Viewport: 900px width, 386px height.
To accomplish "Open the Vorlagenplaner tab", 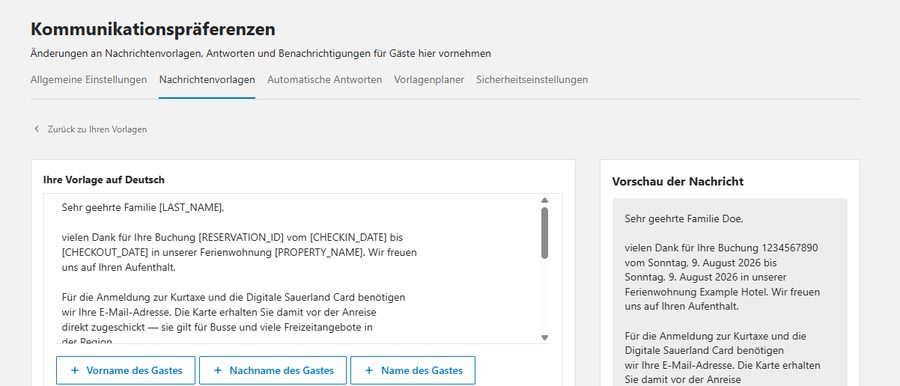I will pos(429,80).
